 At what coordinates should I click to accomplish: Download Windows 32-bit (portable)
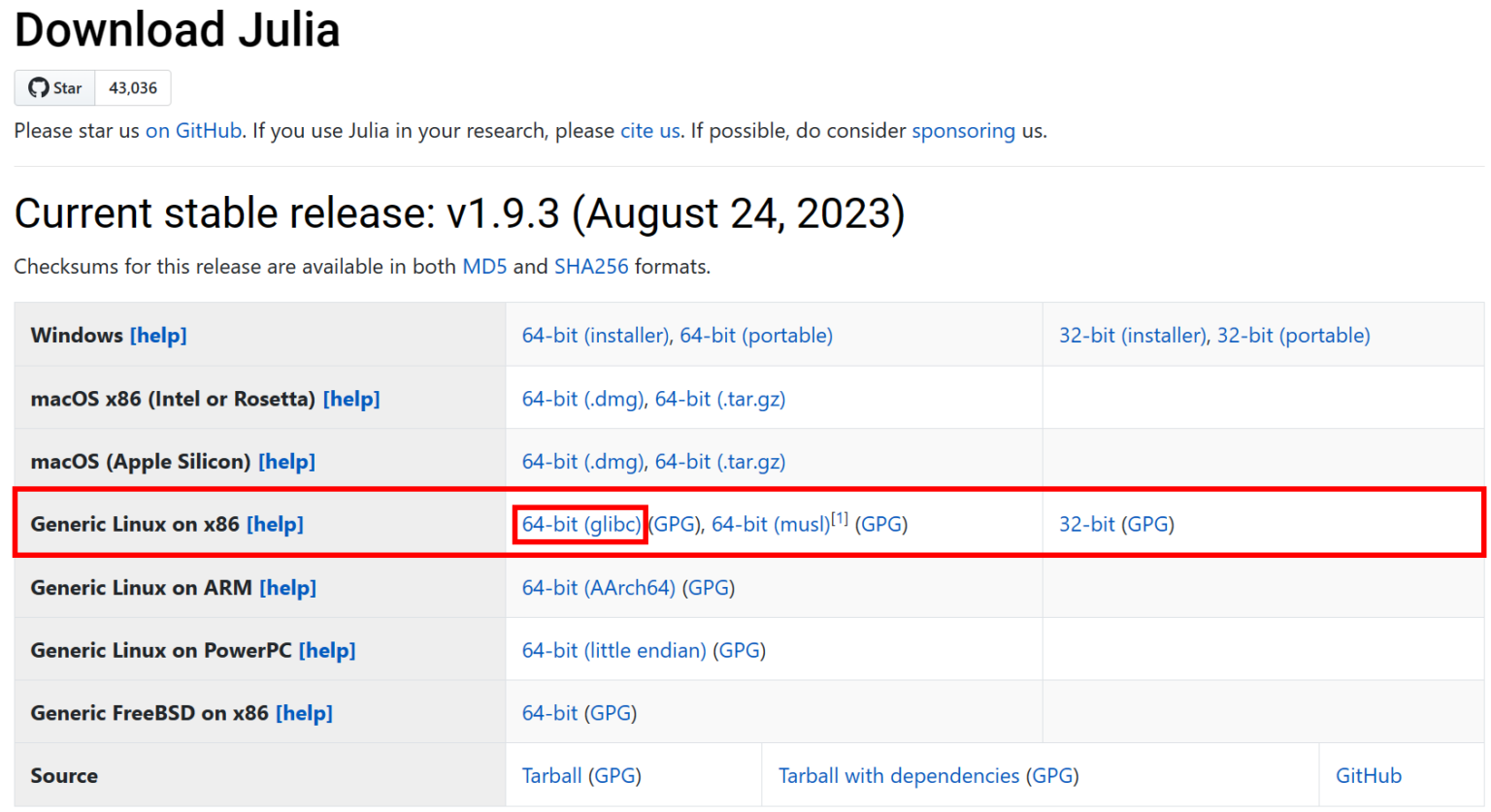click(1294, 336)
